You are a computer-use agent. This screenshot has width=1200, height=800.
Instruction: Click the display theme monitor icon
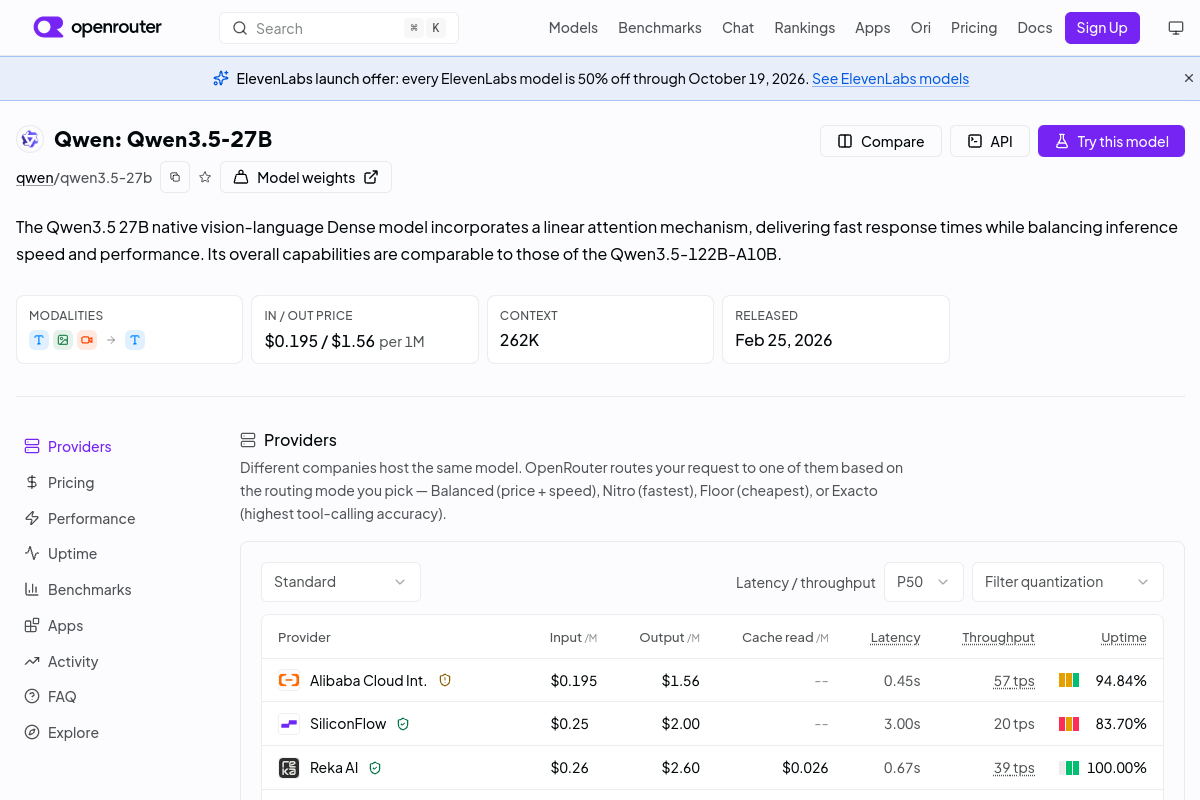(1176, 28)
